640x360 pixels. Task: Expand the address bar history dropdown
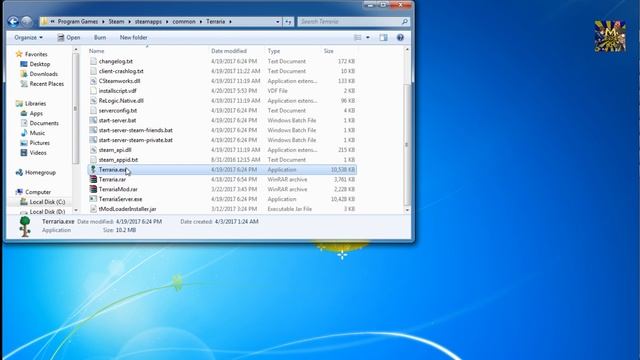tap(278, 22)
